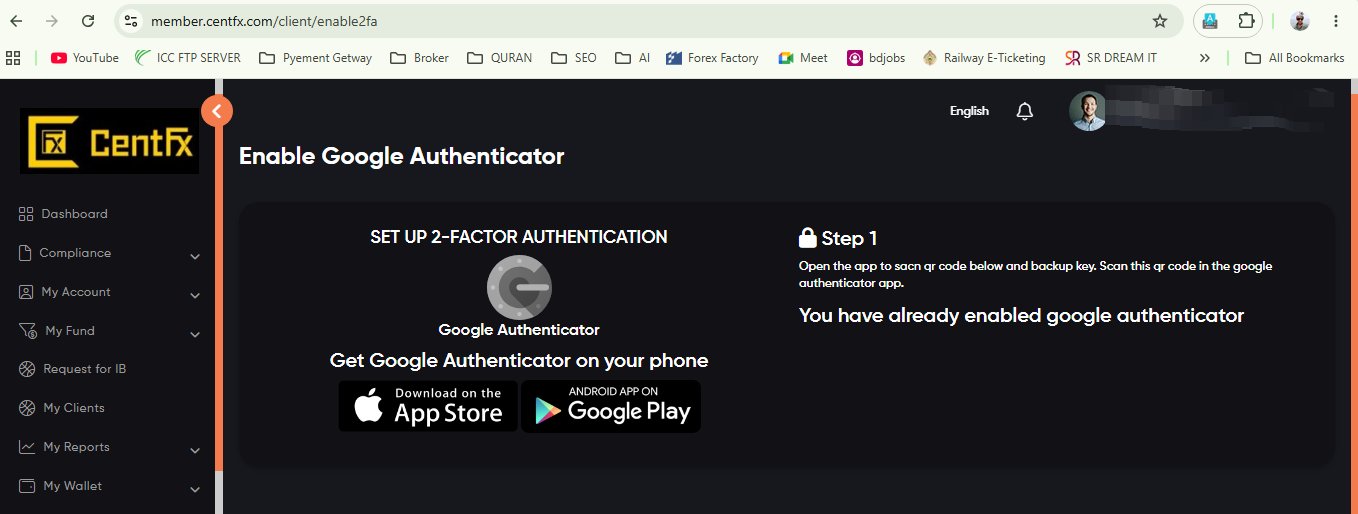Click the Enable Google Authenticator heading
Viewport: 1358px width, 514px height.
tap(402, 156)
